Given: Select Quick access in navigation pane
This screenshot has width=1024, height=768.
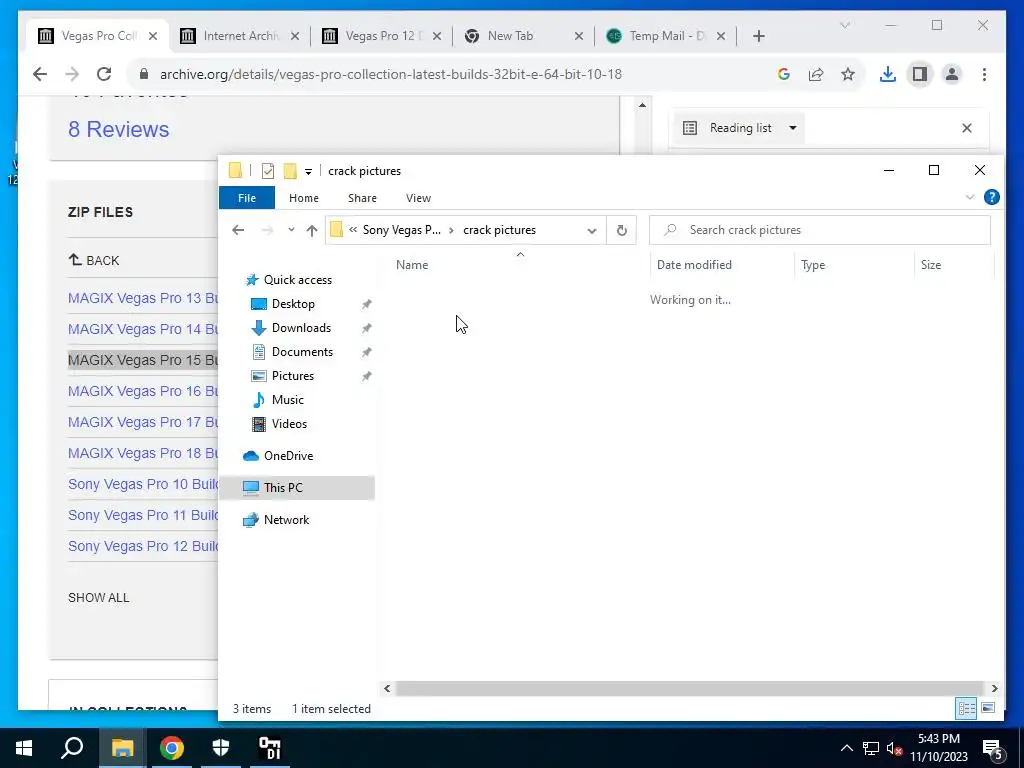Looking at the screenshot, I should (297, 280).
